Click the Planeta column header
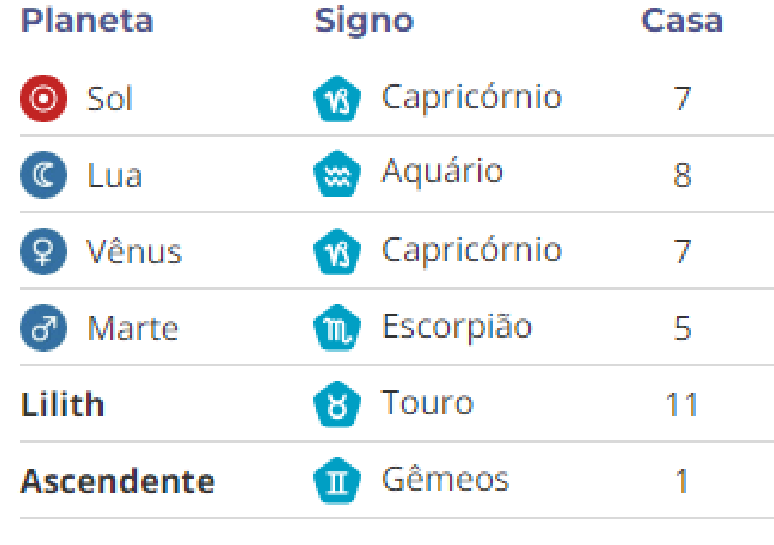Screen dimensions: 774x545 [x=87, y=21]
